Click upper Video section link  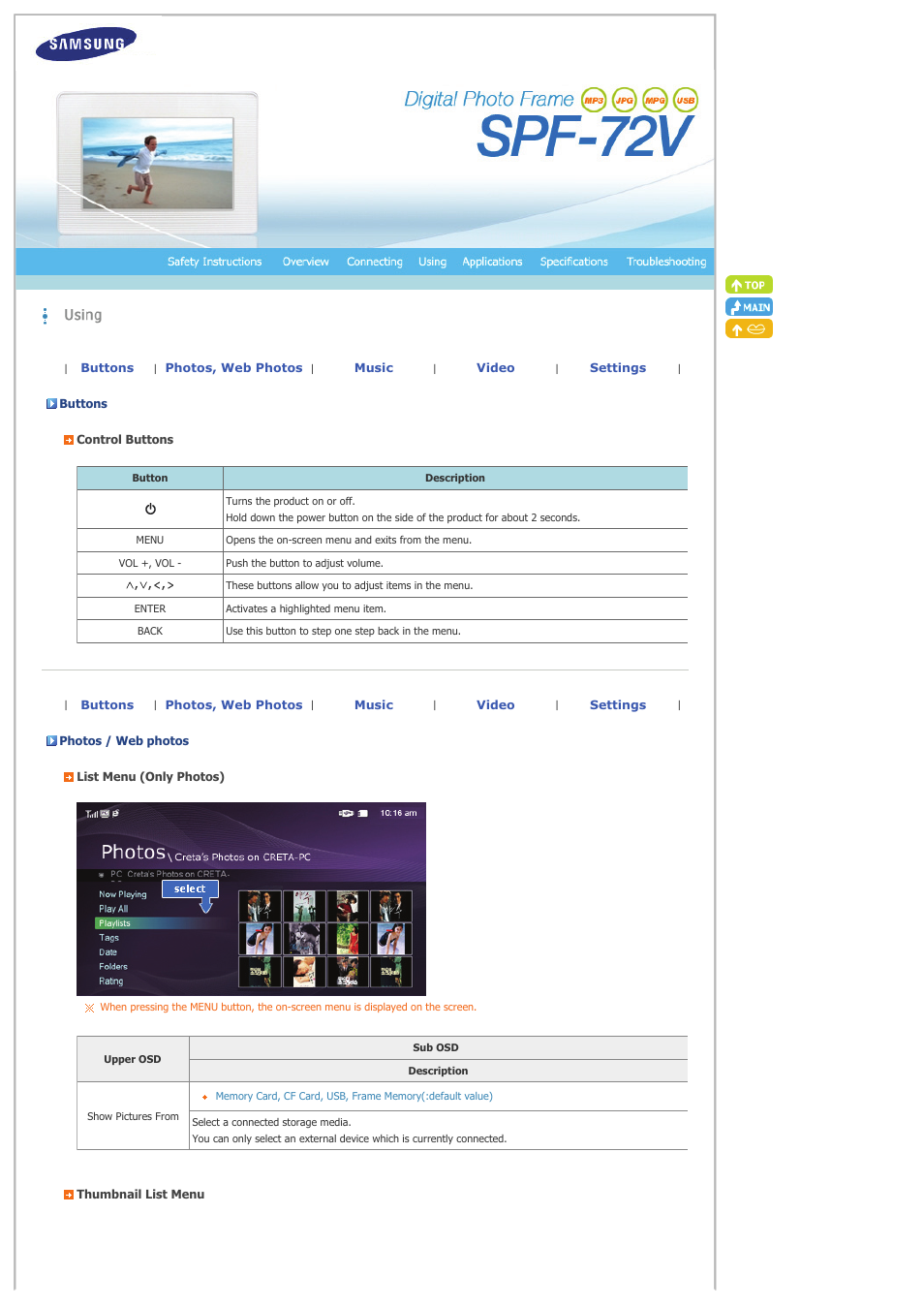pyautogui.click(x=496, y=368)
